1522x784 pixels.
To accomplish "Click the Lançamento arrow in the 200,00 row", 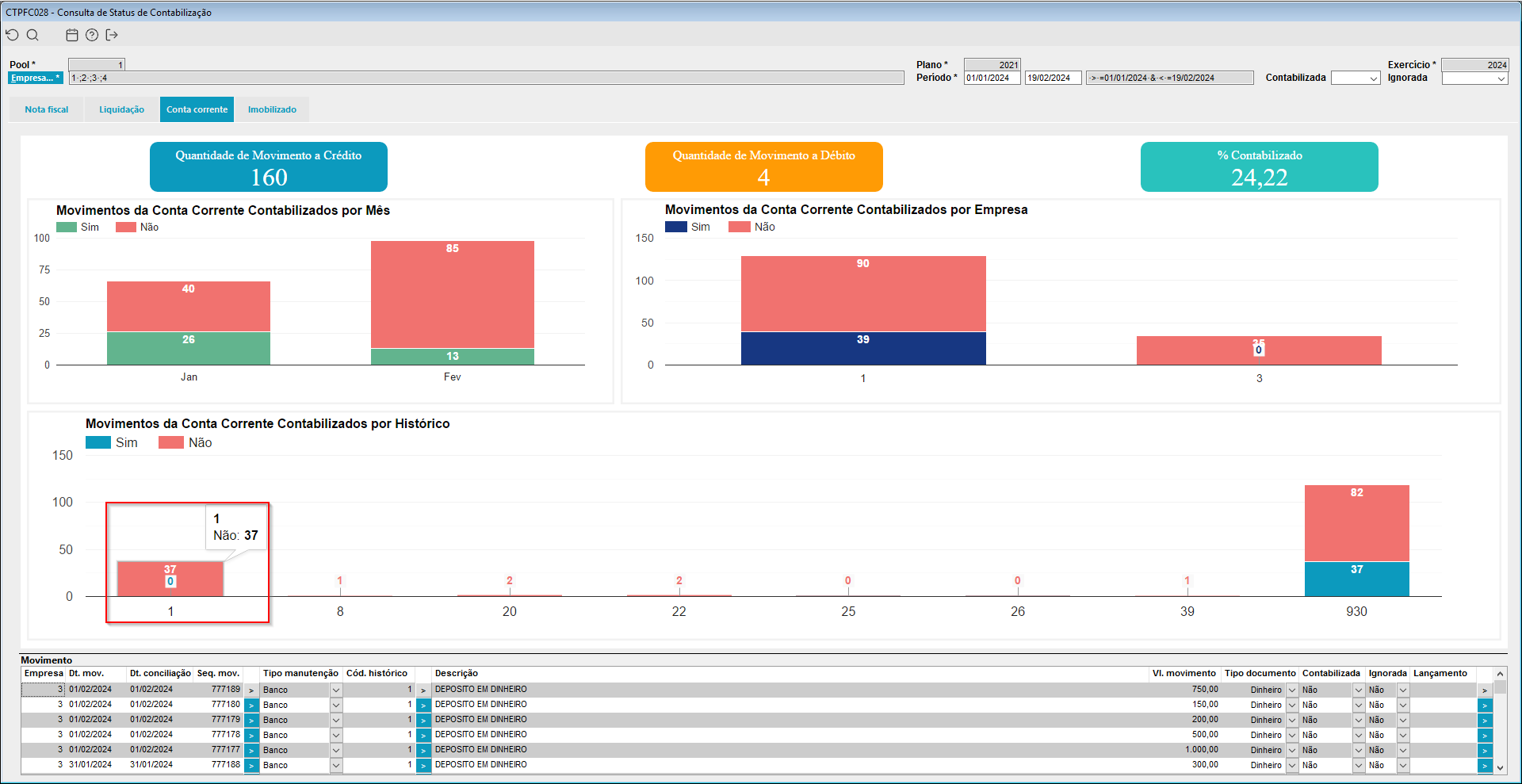I will 1485,721.
